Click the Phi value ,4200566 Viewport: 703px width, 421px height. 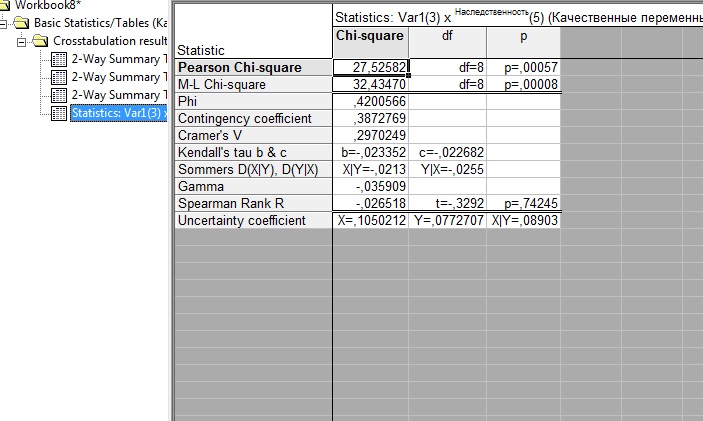coord(371,101)
